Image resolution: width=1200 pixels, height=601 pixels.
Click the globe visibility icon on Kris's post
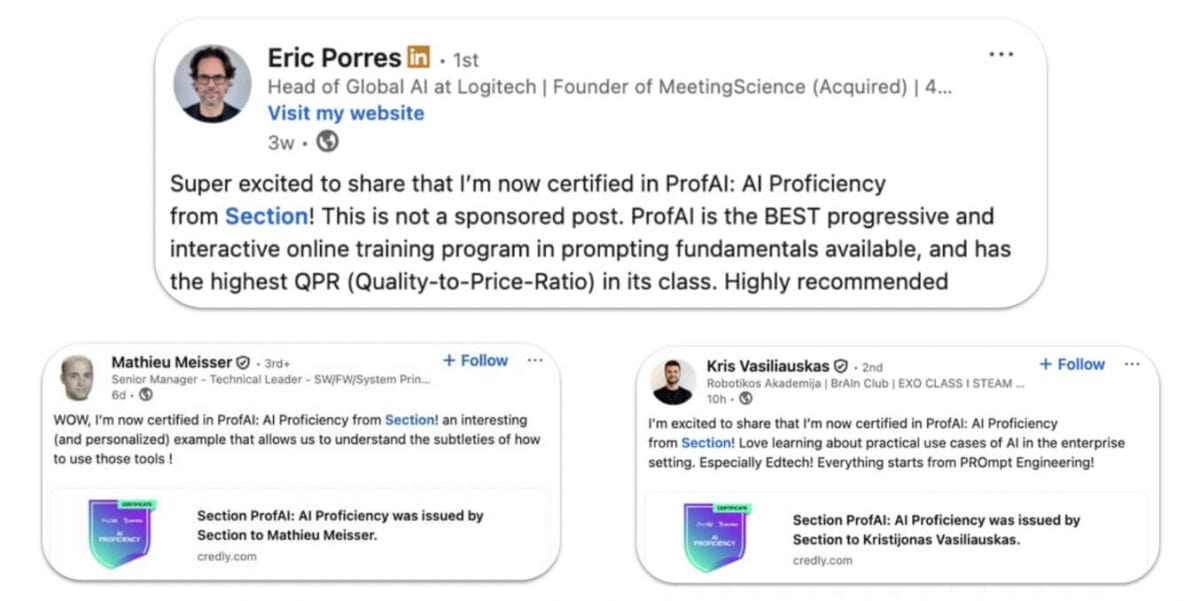point(745,398)
